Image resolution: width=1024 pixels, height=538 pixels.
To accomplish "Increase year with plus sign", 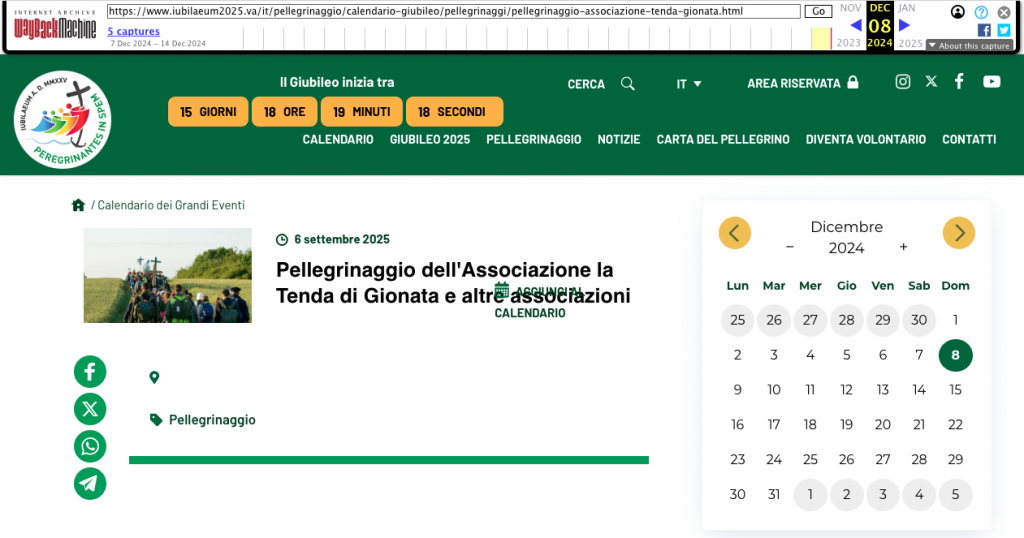I will pyautogui.click(x=903, y=247).
